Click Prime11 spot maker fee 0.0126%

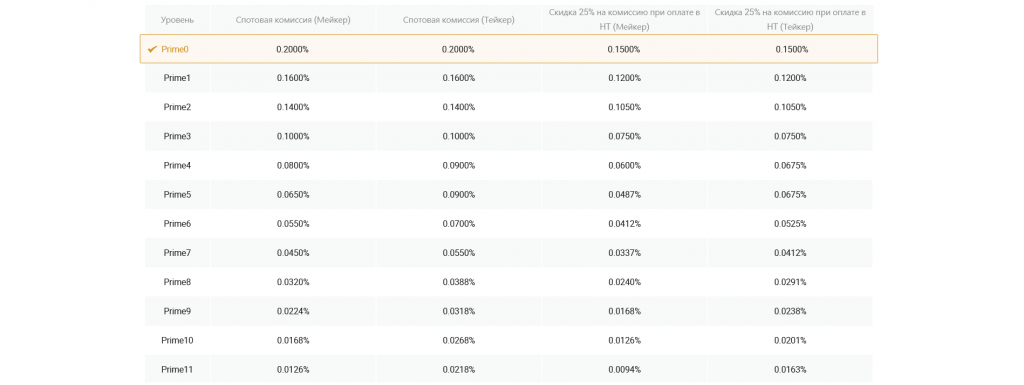point(293,369)
